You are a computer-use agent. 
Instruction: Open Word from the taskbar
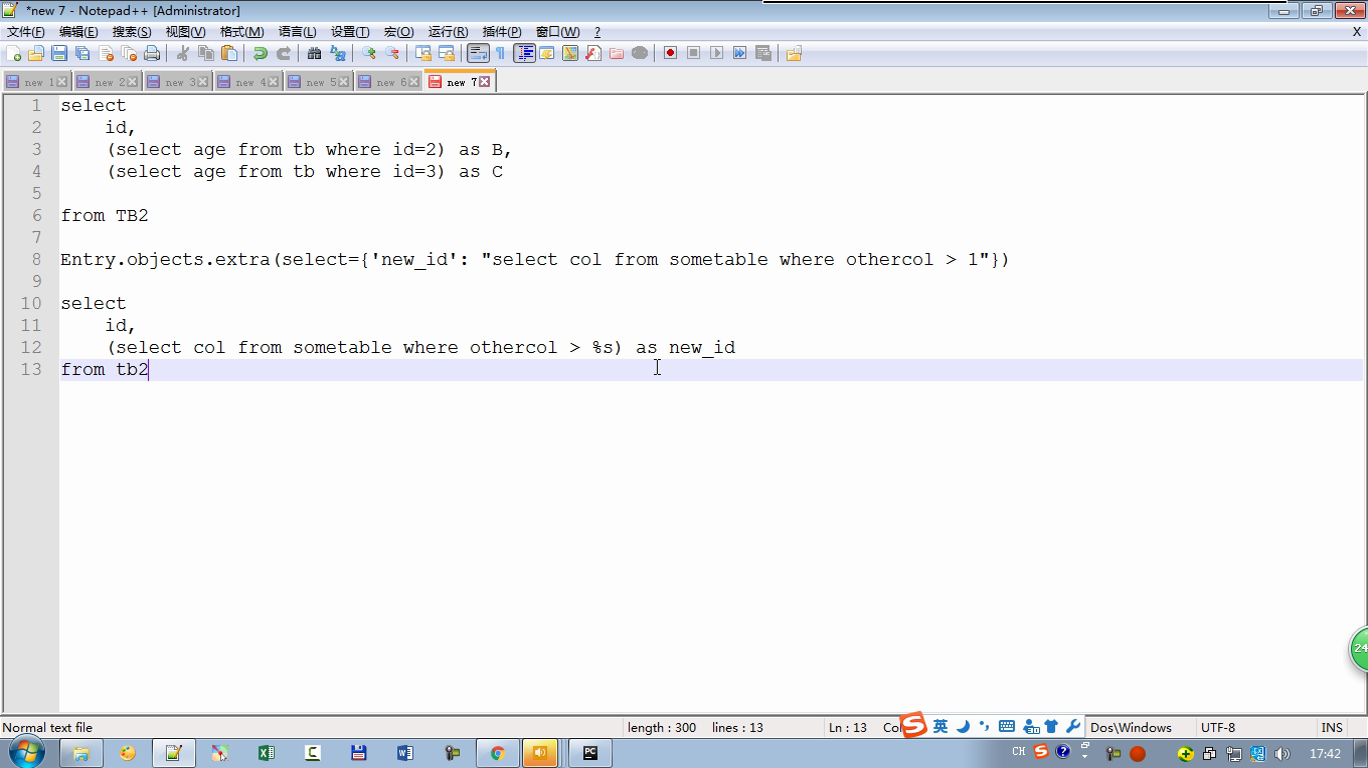pyautogui.click(x=405, y=753)
